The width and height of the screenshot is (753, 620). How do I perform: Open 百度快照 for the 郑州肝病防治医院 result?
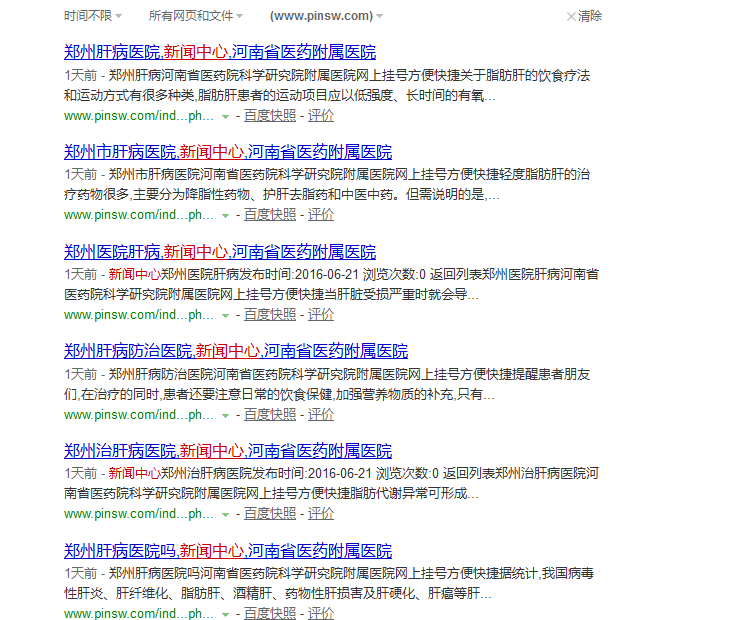tap(270, 414)
